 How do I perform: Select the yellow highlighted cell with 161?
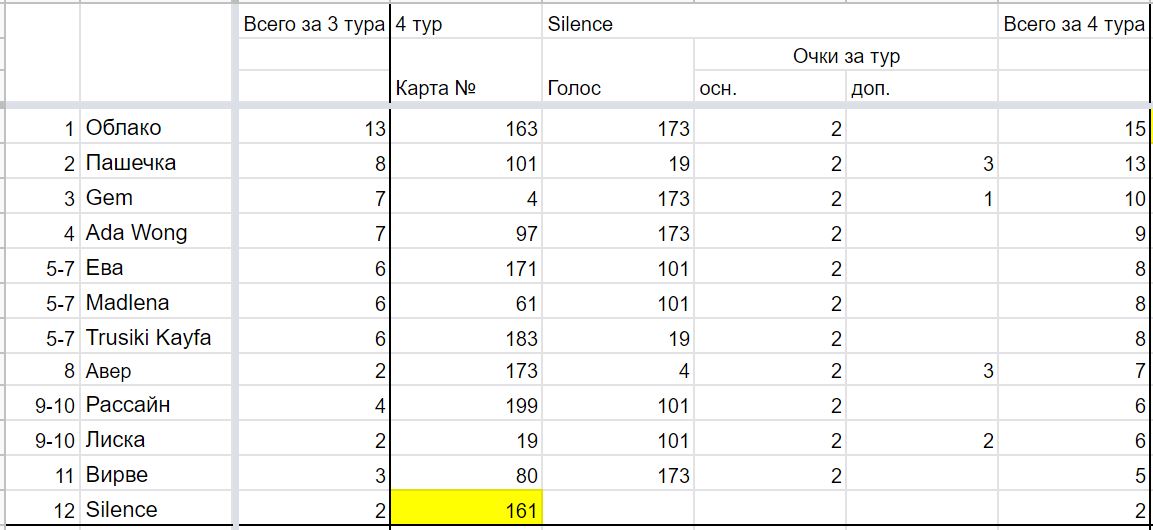[466, 509]
